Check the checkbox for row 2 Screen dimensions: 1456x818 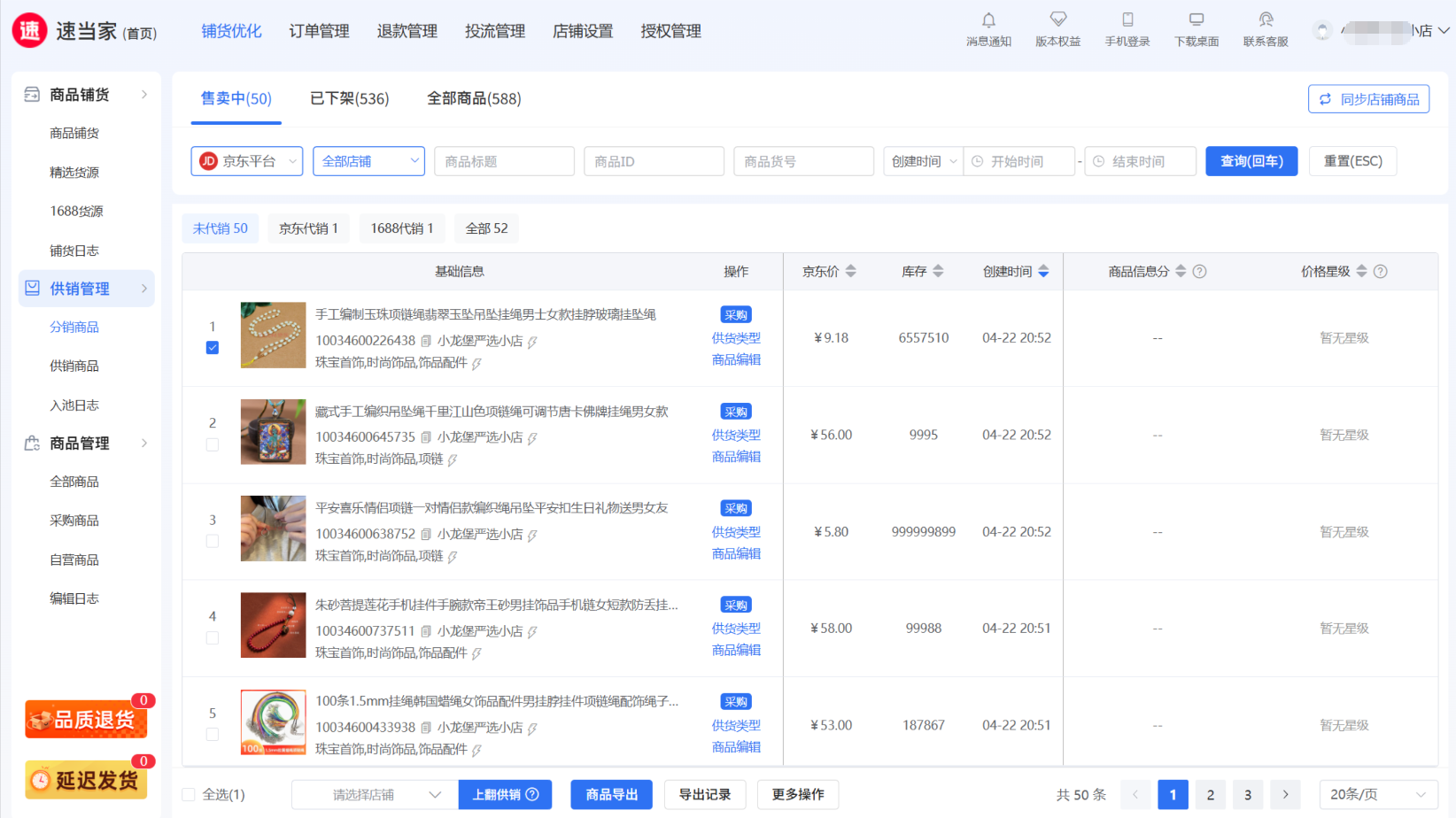213,444
